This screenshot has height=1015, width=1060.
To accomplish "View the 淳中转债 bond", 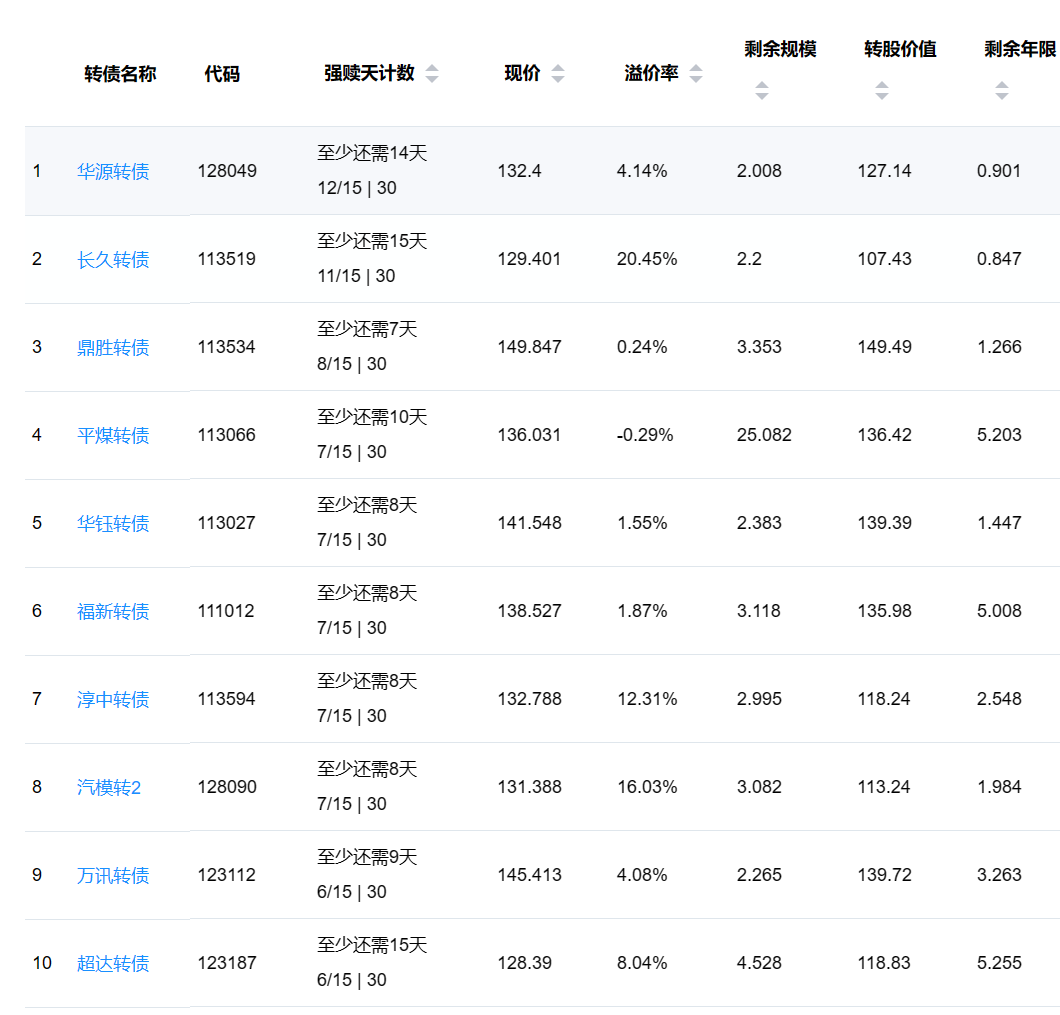I will point(113,700).
